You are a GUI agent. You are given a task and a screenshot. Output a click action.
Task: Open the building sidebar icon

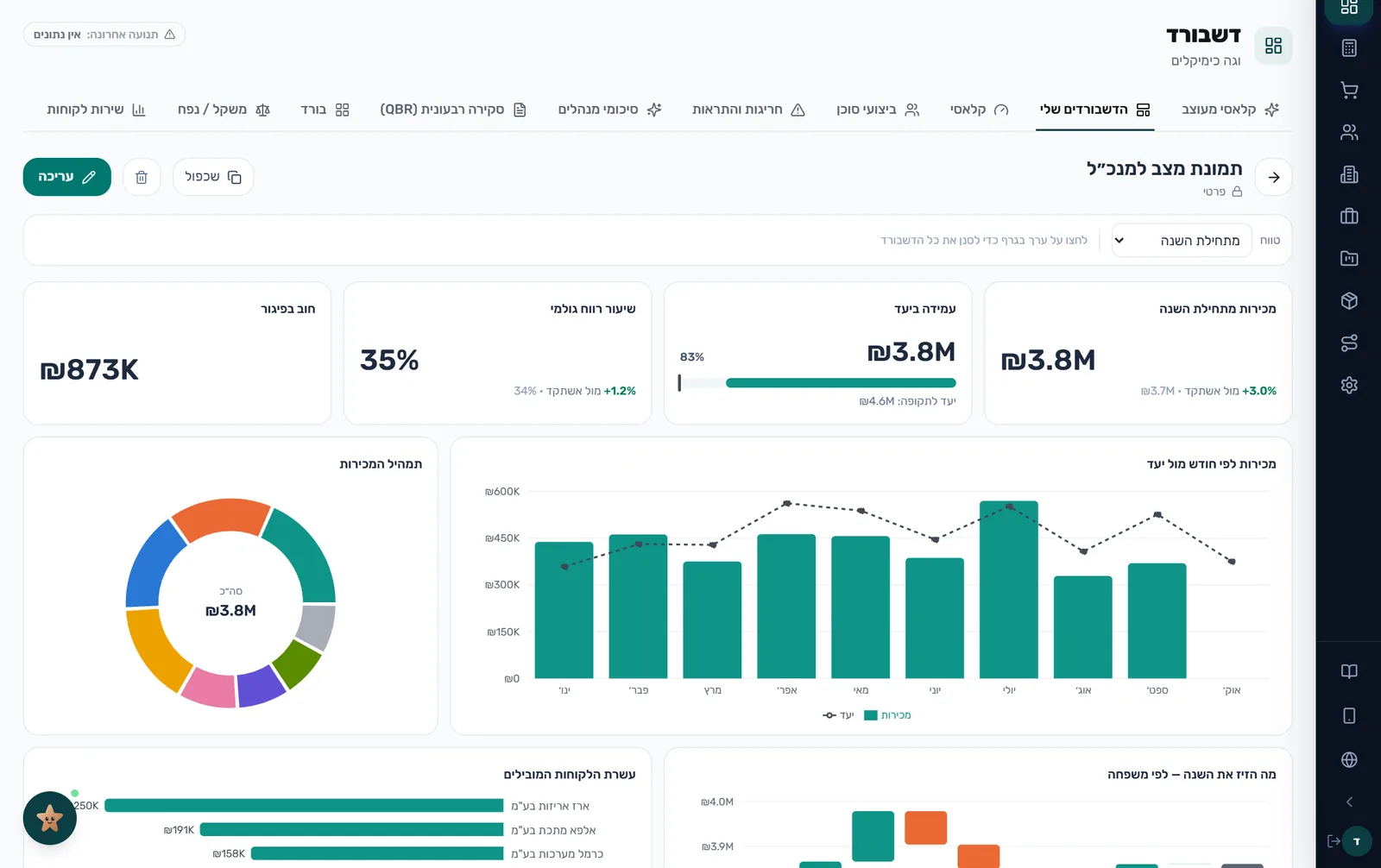point(1349,174)
